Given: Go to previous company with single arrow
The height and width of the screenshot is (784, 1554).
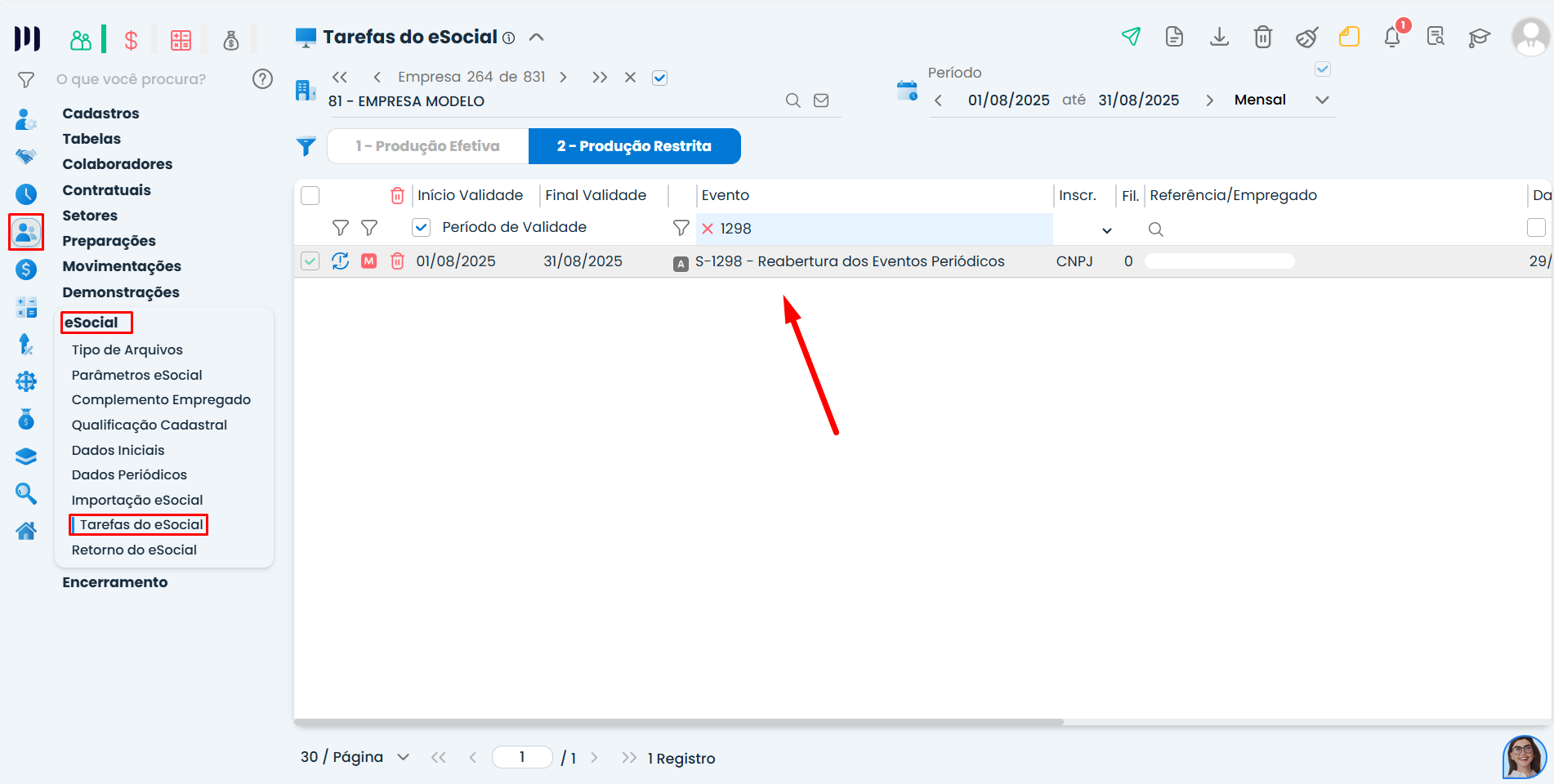Looking at the screenshot, I should [x=377, y=78].
